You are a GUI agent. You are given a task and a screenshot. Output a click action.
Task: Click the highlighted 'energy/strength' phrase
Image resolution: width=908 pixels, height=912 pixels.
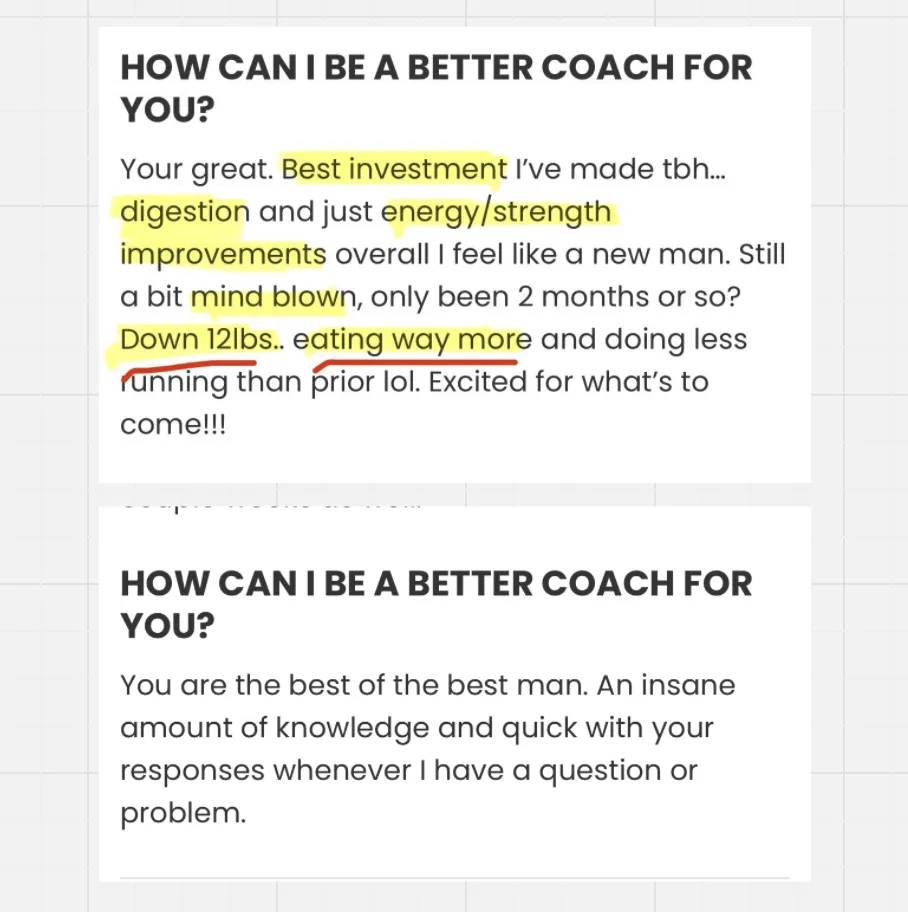(496, 213)
